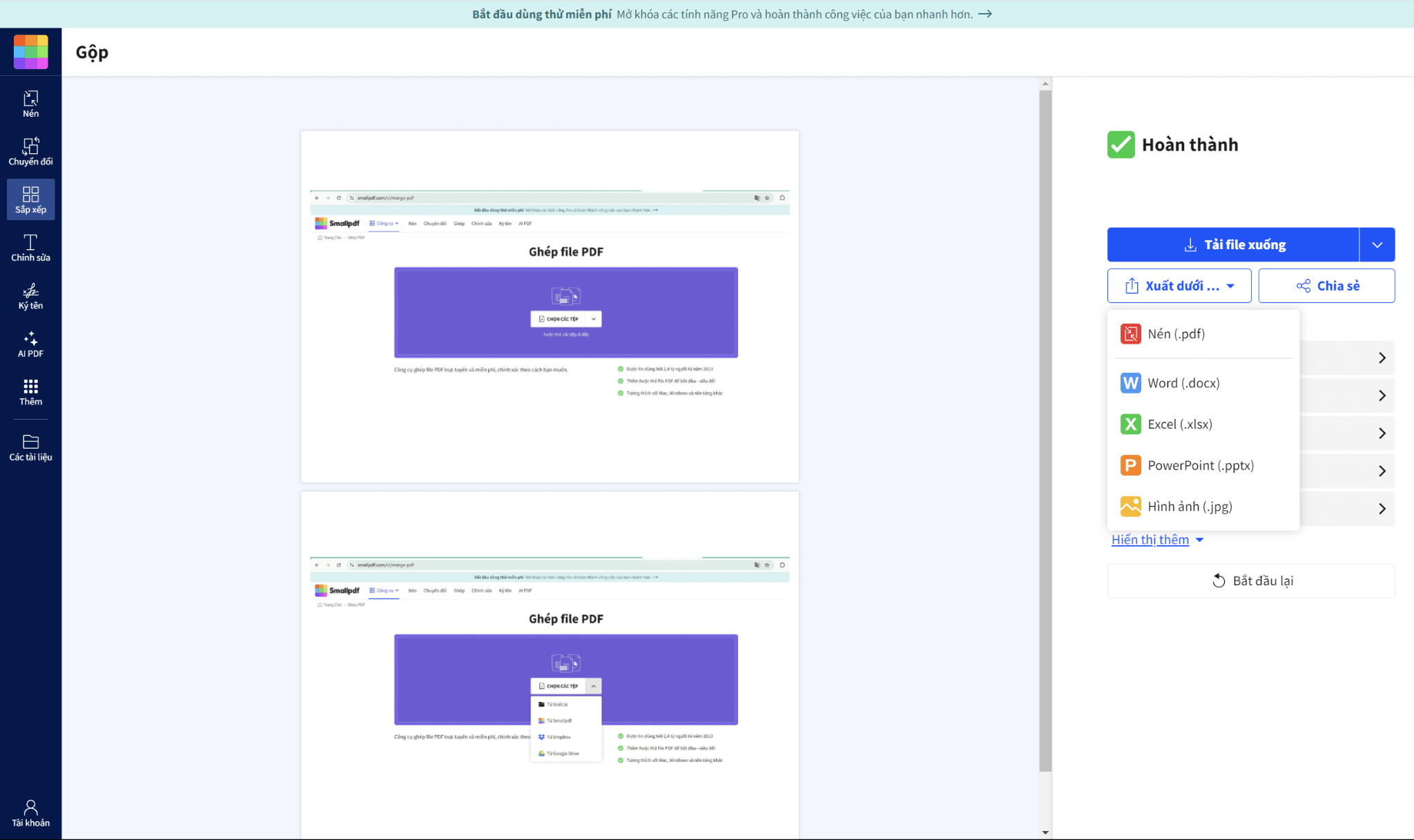This screenshot has height=840, width=1414.
Task: Select the Sắp xếp organize tool
Action: [30, 199]
